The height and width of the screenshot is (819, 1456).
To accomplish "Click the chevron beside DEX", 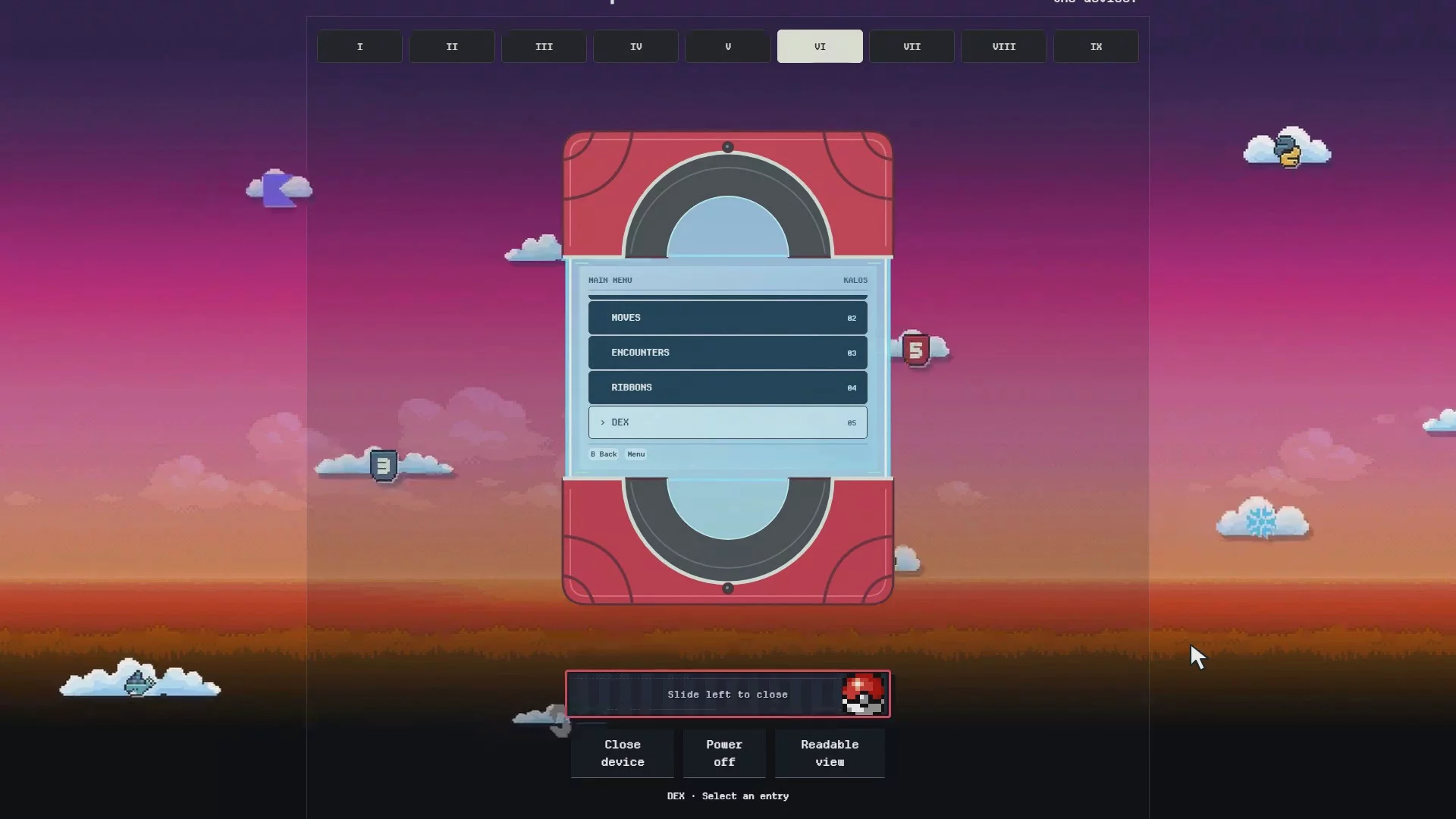I will click(603, 422).
